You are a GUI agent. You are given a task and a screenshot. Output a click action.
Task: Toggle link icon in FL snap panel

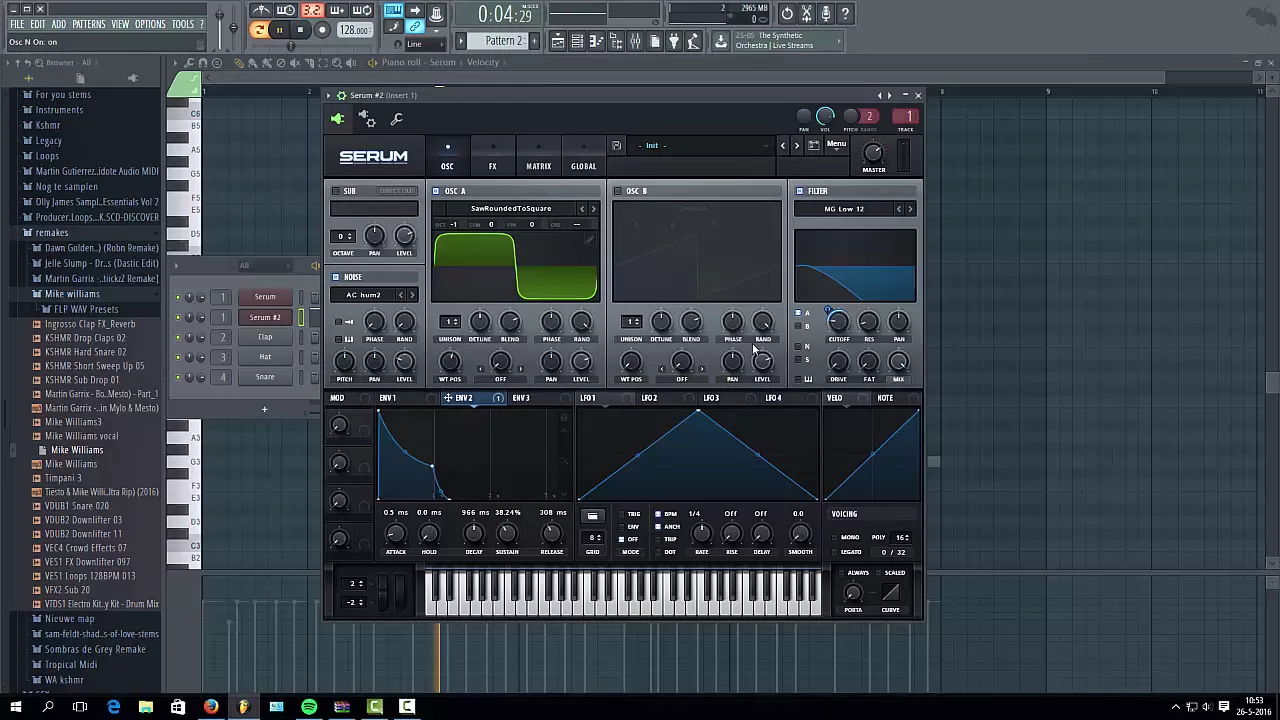414,27
